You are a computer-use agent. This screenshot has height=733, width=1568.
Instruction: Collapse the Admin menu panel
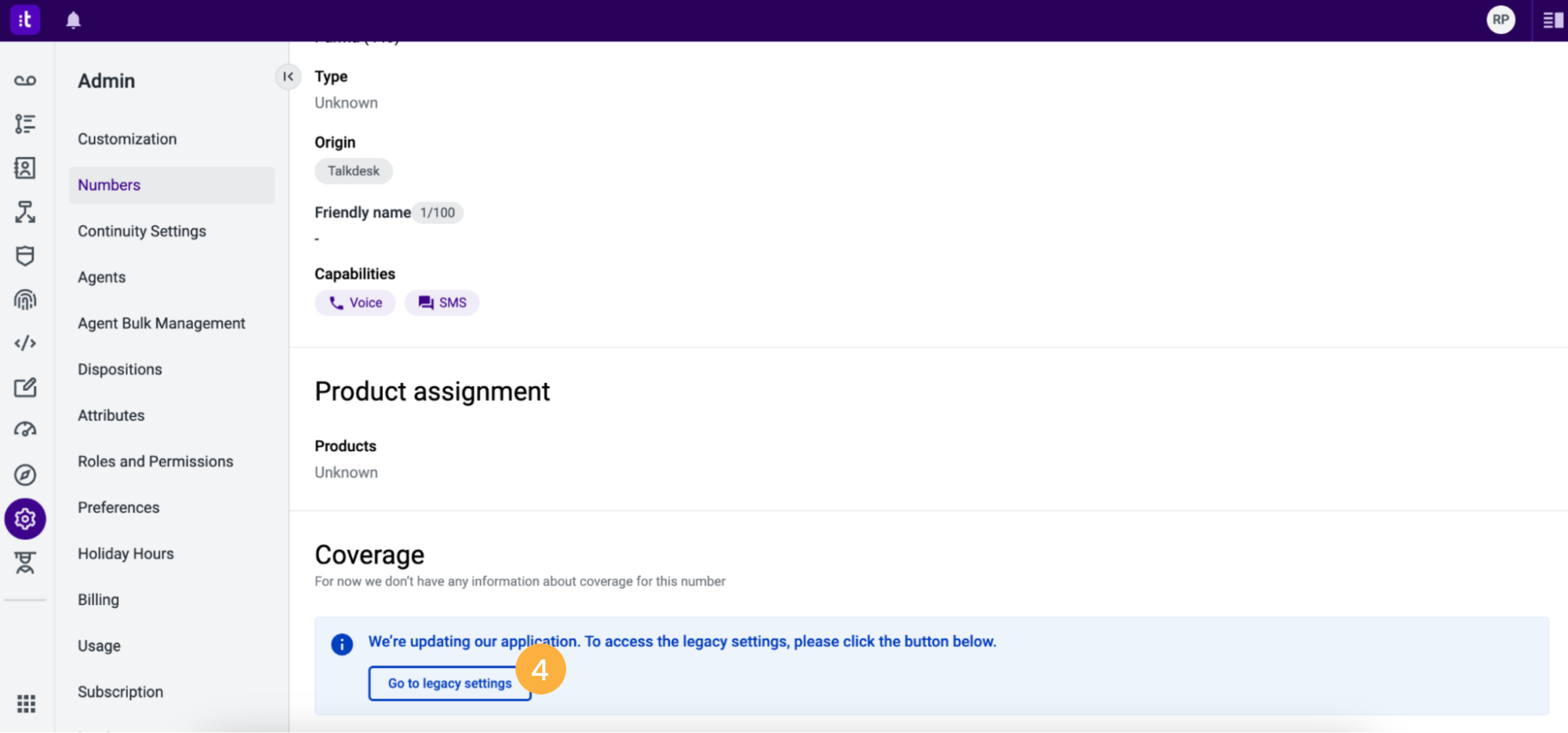[288, 76]
